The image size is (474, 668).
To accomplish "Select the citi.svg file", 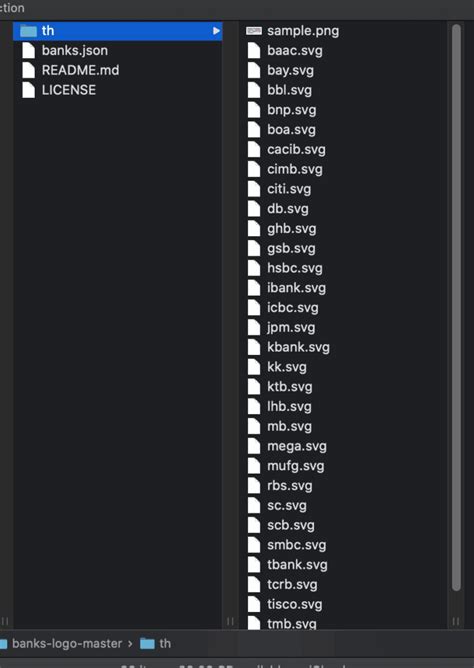I will pyautogui.click(x=289, y=189).
